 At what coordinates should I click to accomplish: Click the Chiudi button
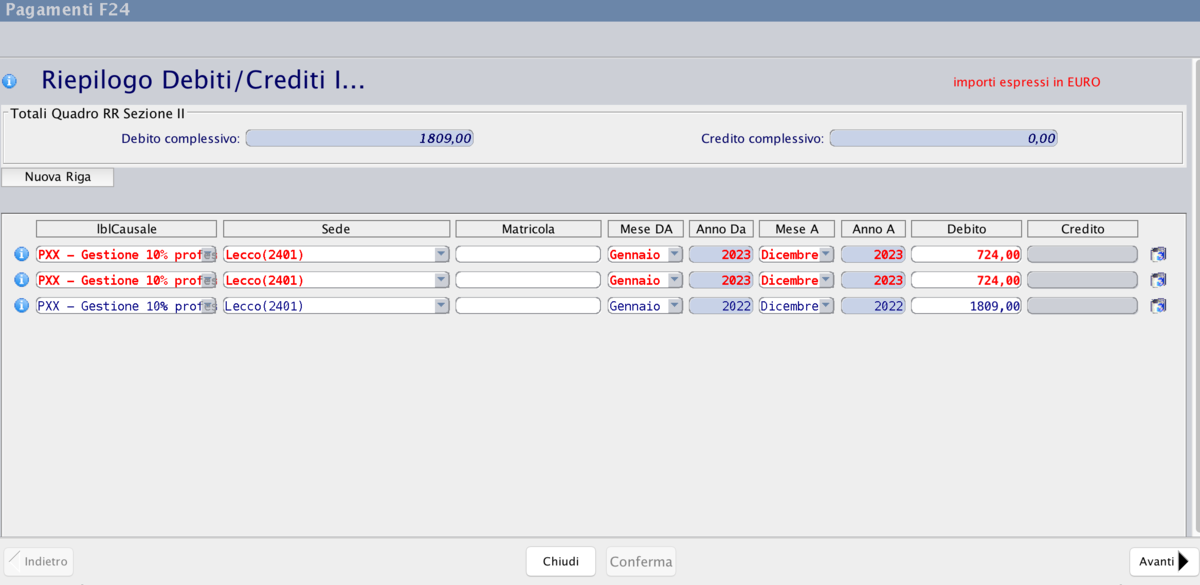tap(560, 561)
